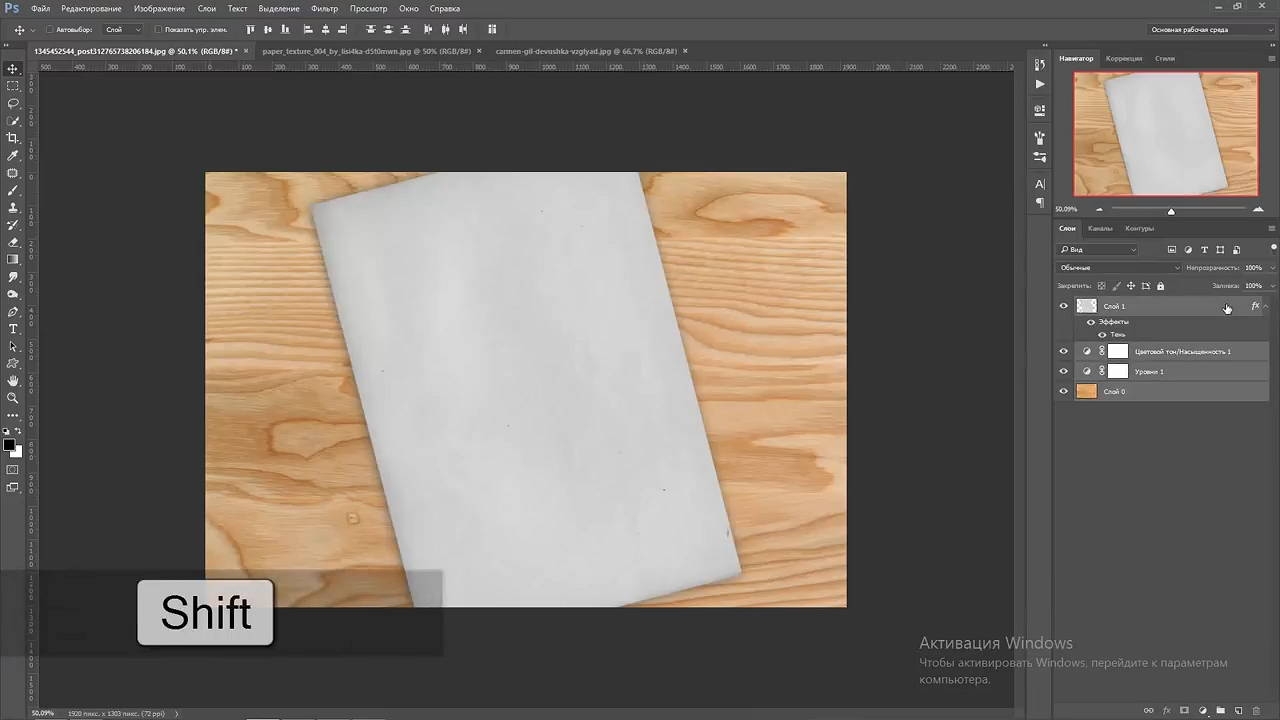Select the Zoom tool
The height and width of the screenshot is (720, 1280).
(13, 398)
